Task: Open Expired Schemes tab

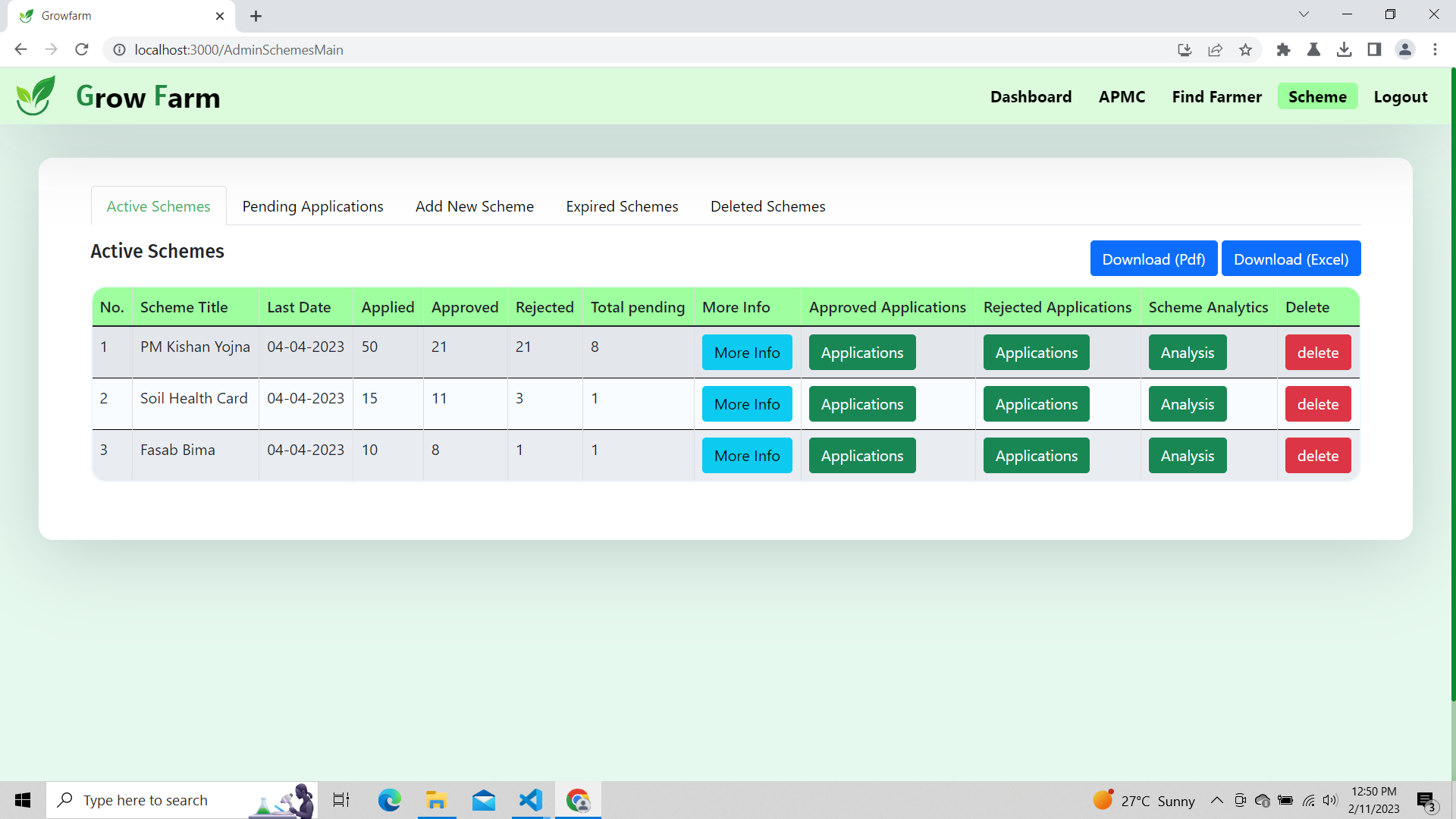Action: coord(622,206)
